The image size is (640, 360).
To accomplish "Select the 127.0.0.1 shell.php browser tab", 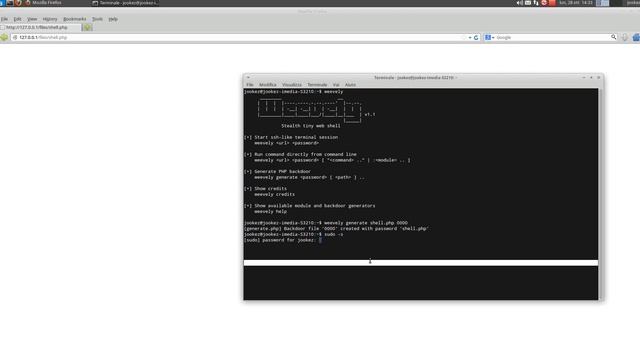I will click(40, 27).
